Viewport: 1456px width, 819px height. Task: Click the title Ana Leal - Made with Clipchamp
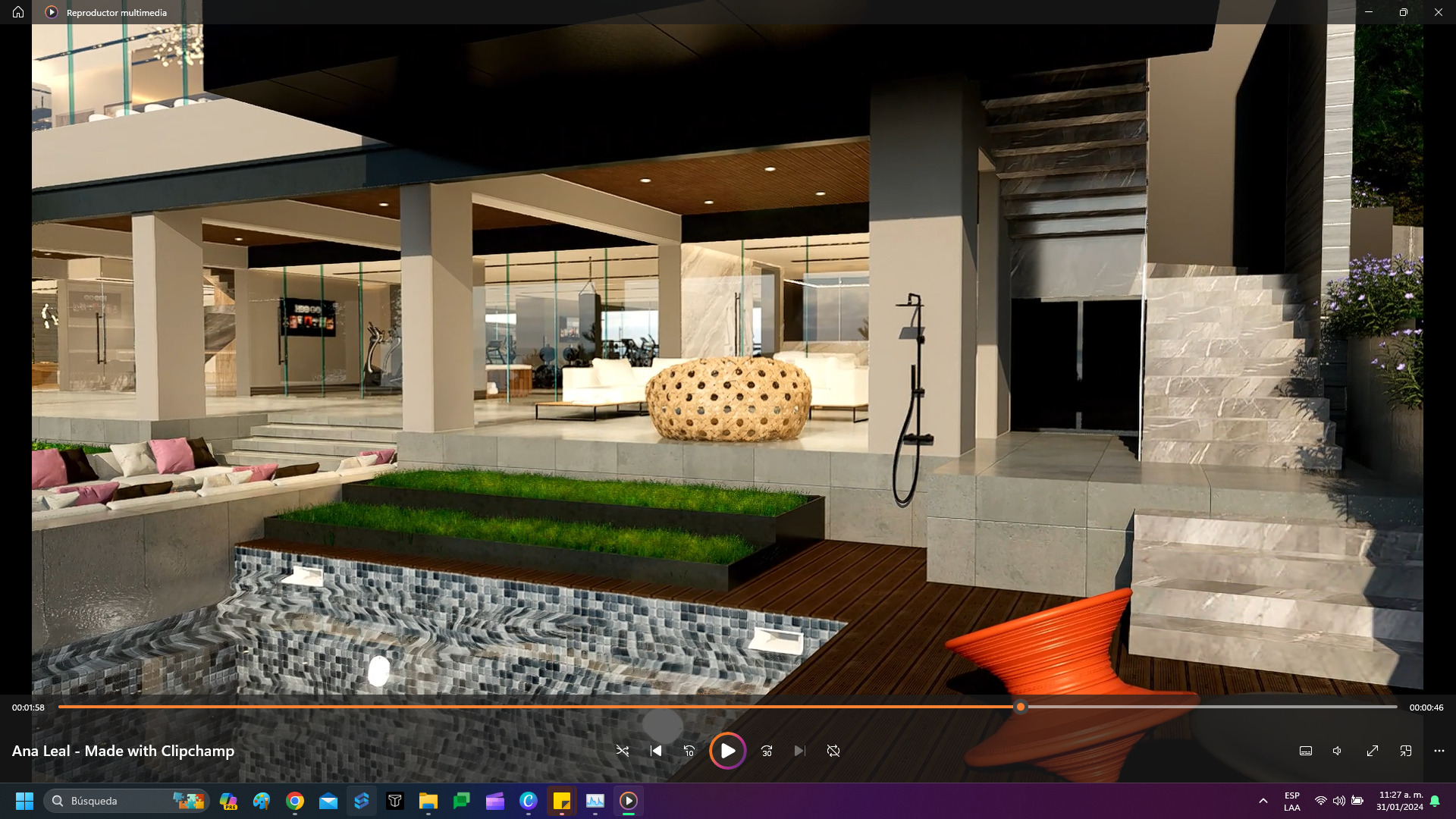[x=123, y=751]
